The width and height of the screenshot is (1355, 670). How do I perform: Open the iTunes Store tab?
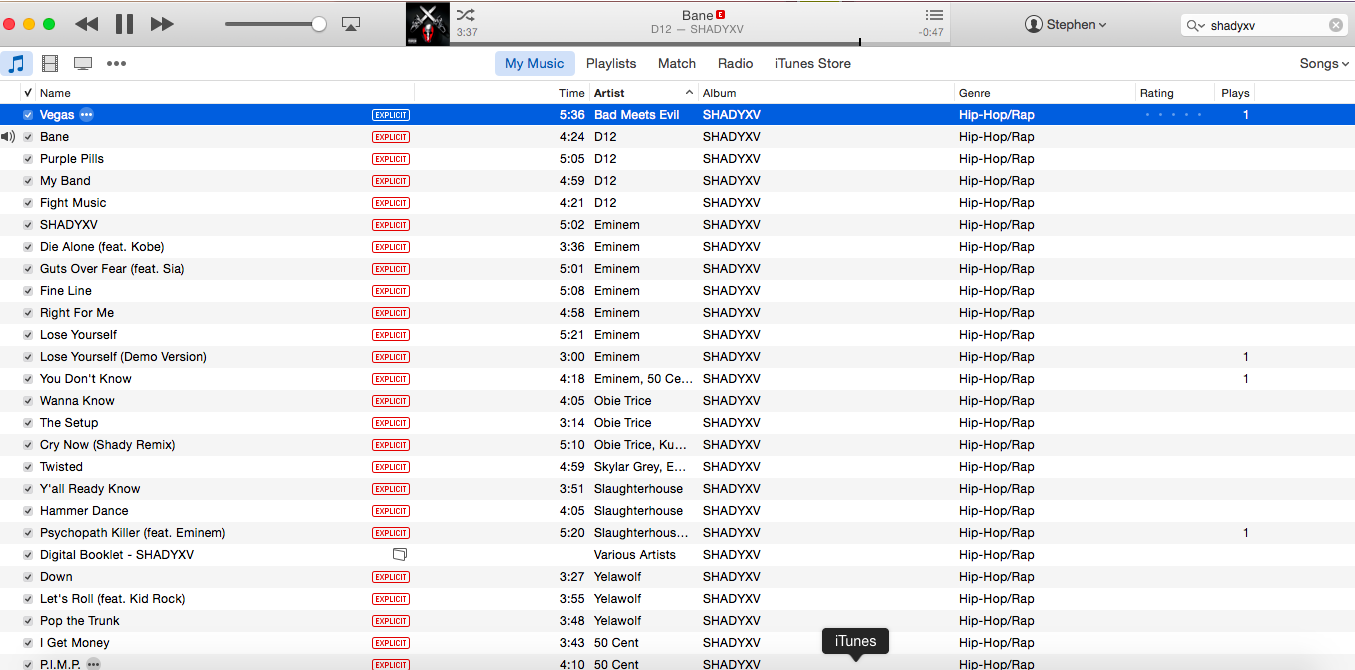click(x=813, y=63)
